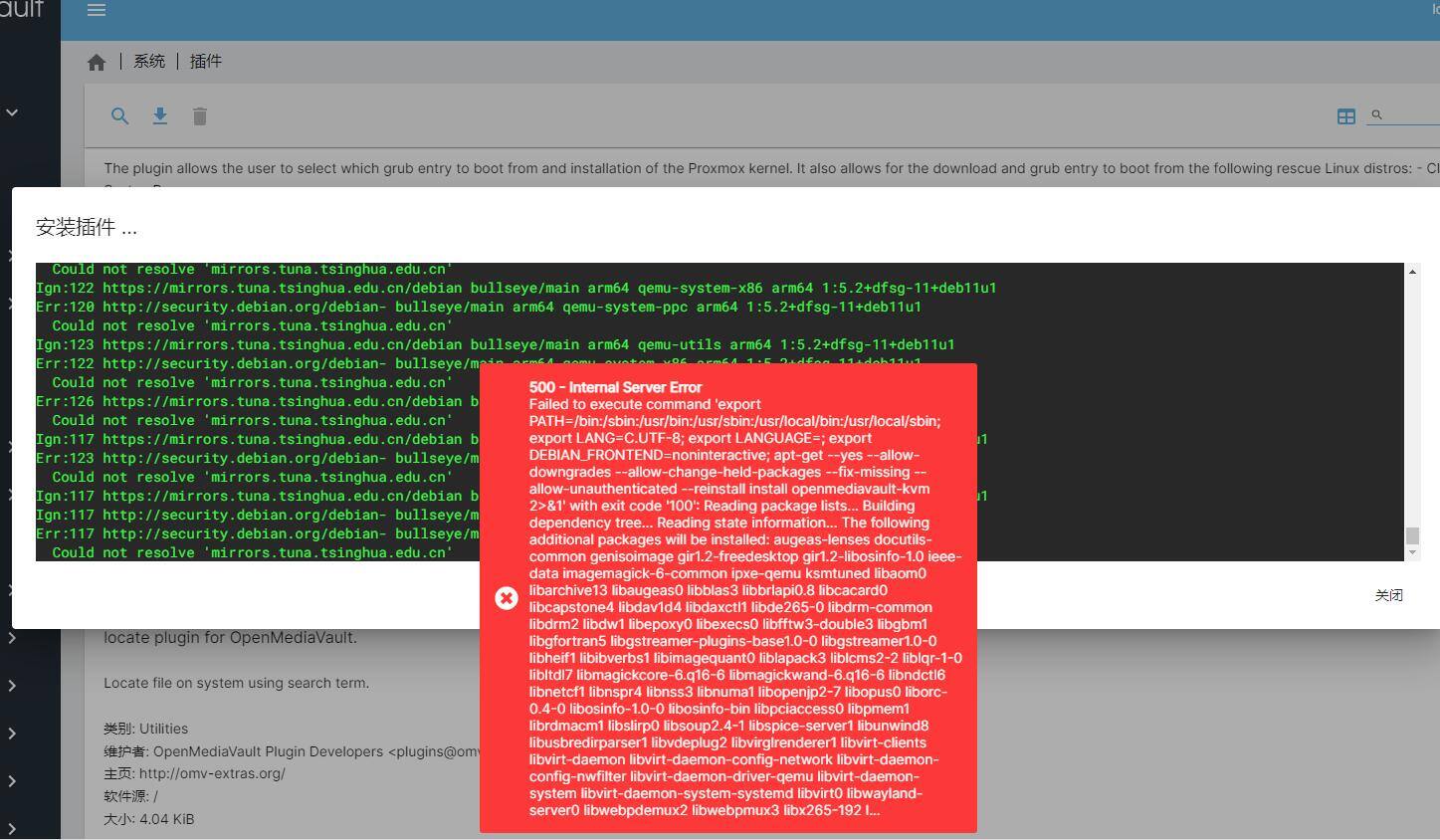The height and width of the screenshot is (840, 1440).
Task: Expand the topmost sidebar chevron
Action: point(12,112)
